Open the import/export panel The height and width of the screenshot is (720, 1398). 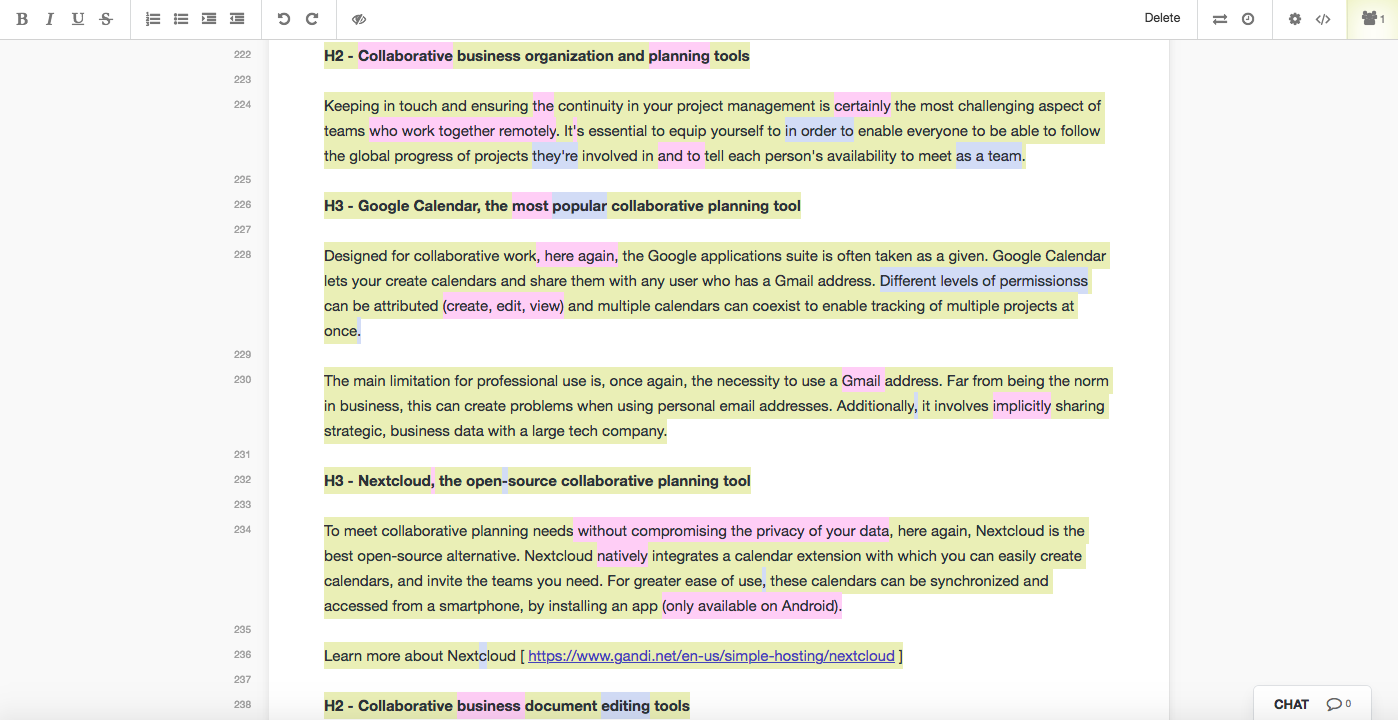click(1220, 19)
